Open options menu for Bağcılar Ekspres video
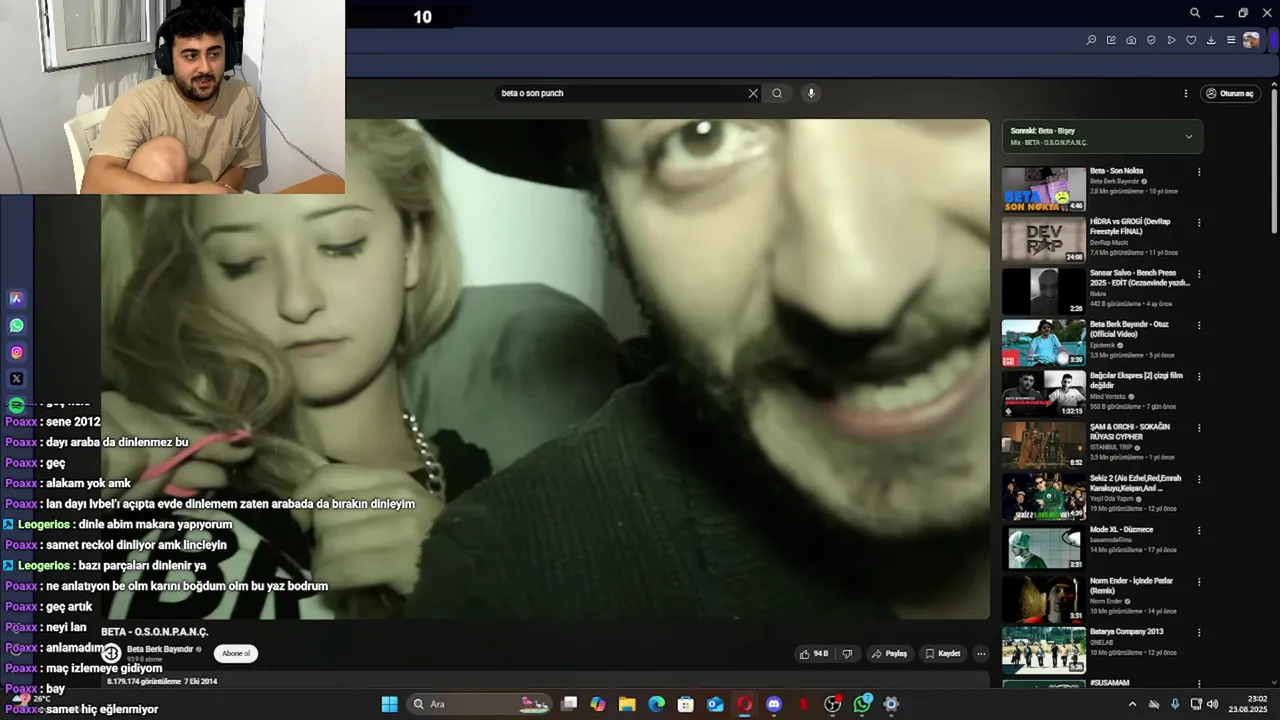1280x720 pixels. [1199, 377]
